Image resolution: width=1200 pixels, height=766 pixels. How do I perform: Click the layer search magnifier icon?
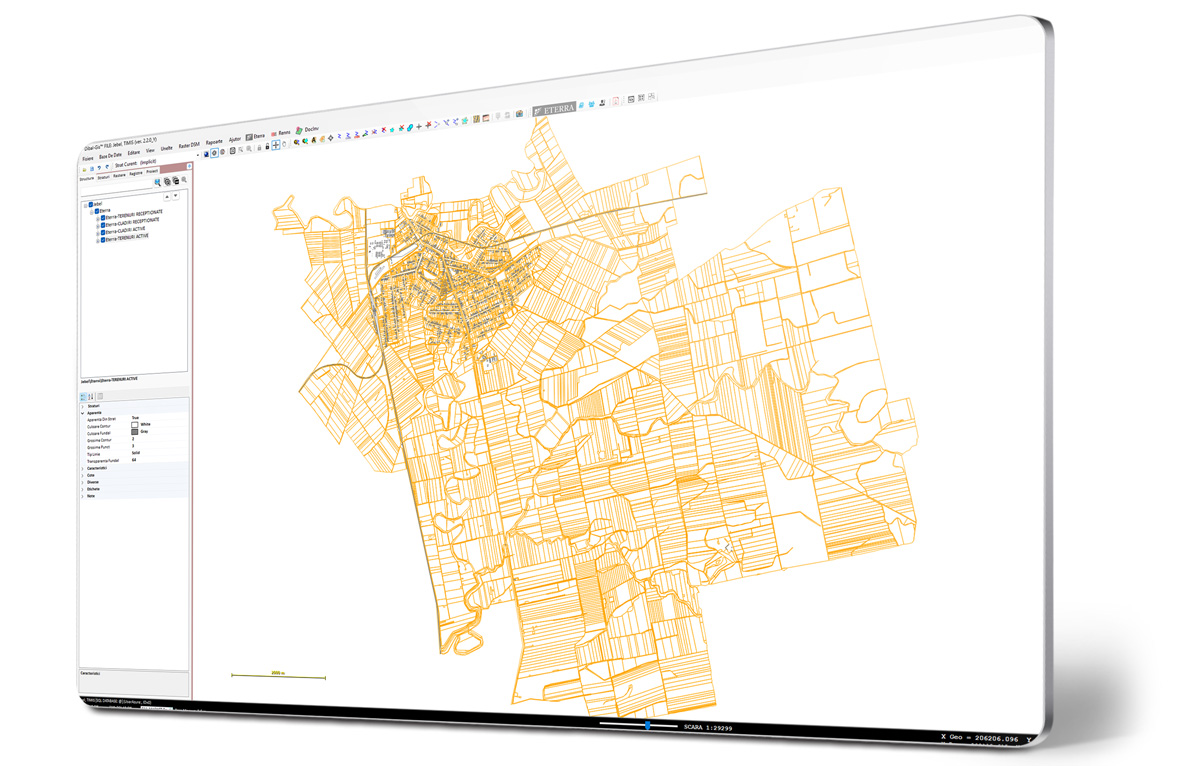pyautogui.click(x=157, y=182)
